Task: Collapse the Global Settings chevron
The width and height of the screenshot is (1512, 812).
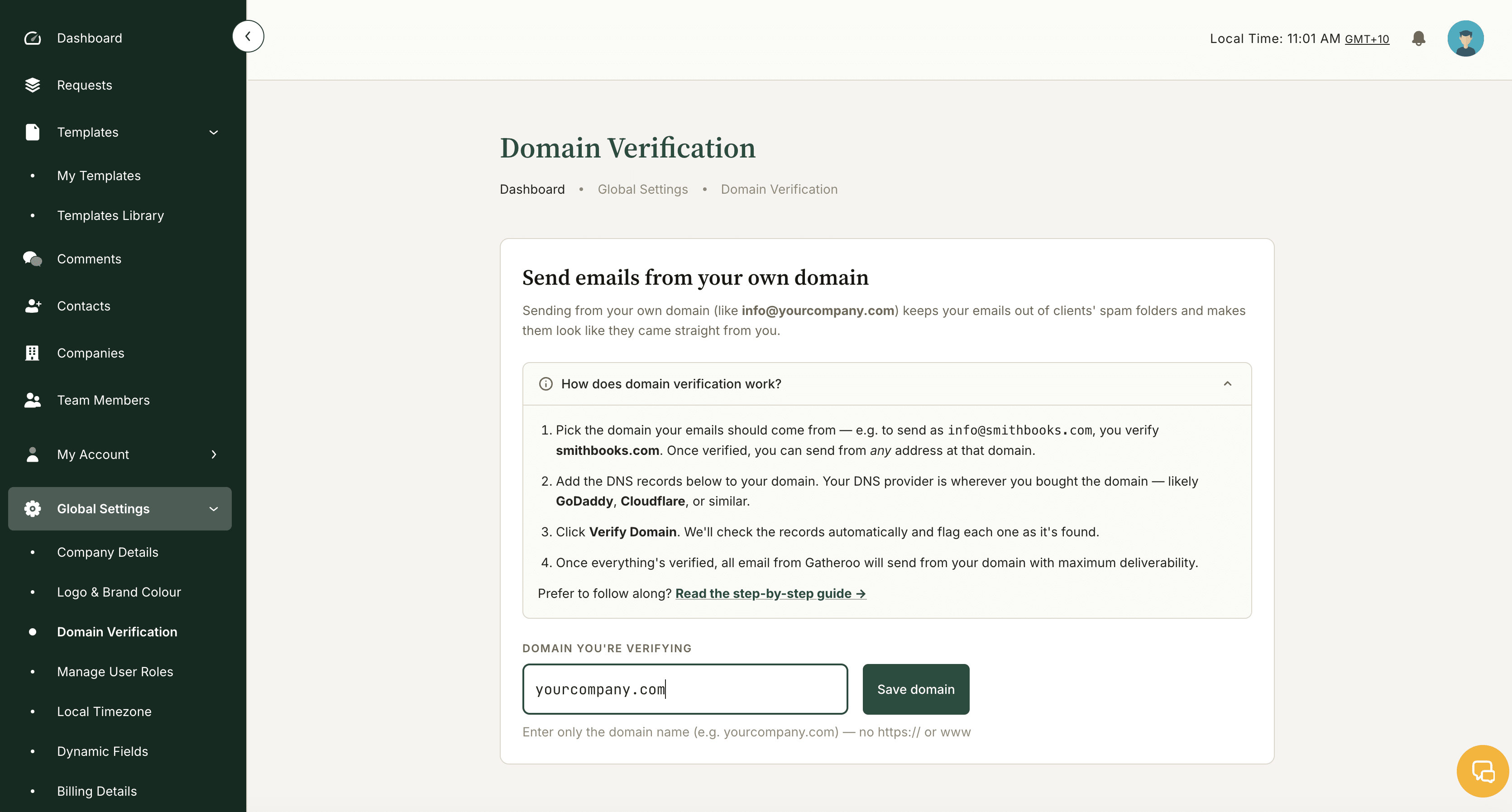Action: [x=214, y=509]
